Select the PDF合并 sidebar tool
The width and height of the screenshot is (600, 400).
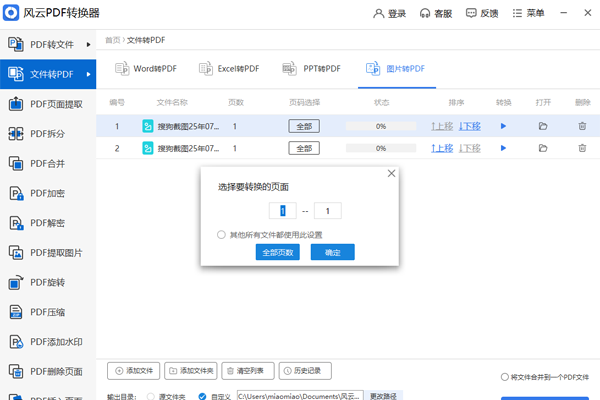[48, 163]
